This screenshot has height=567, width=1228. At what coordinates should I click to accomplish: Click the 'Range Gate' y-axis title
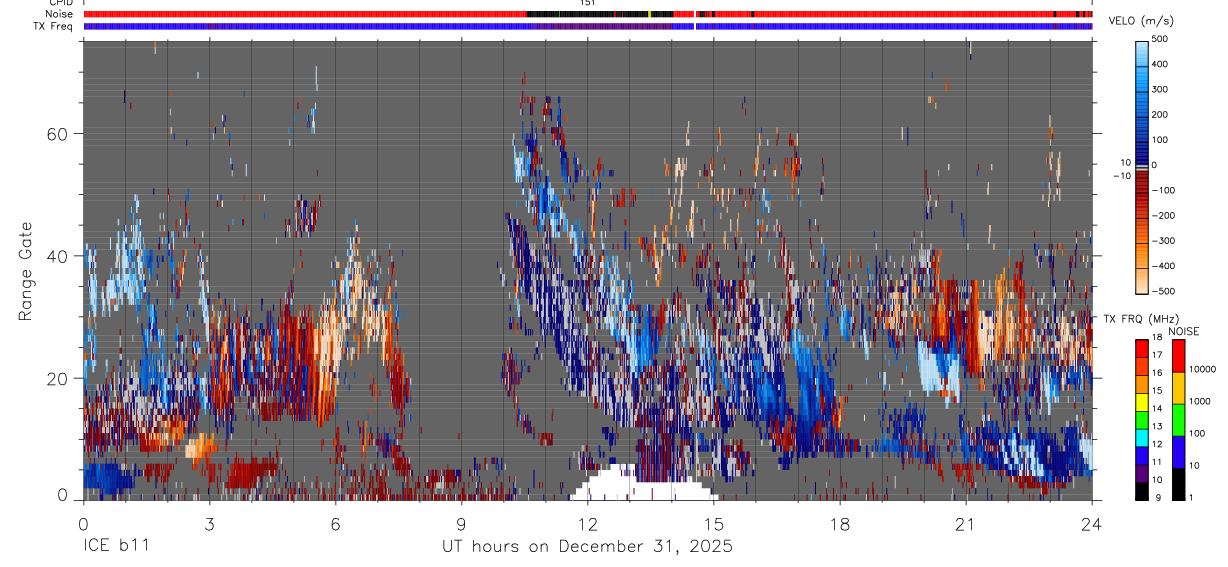point(25,270)
